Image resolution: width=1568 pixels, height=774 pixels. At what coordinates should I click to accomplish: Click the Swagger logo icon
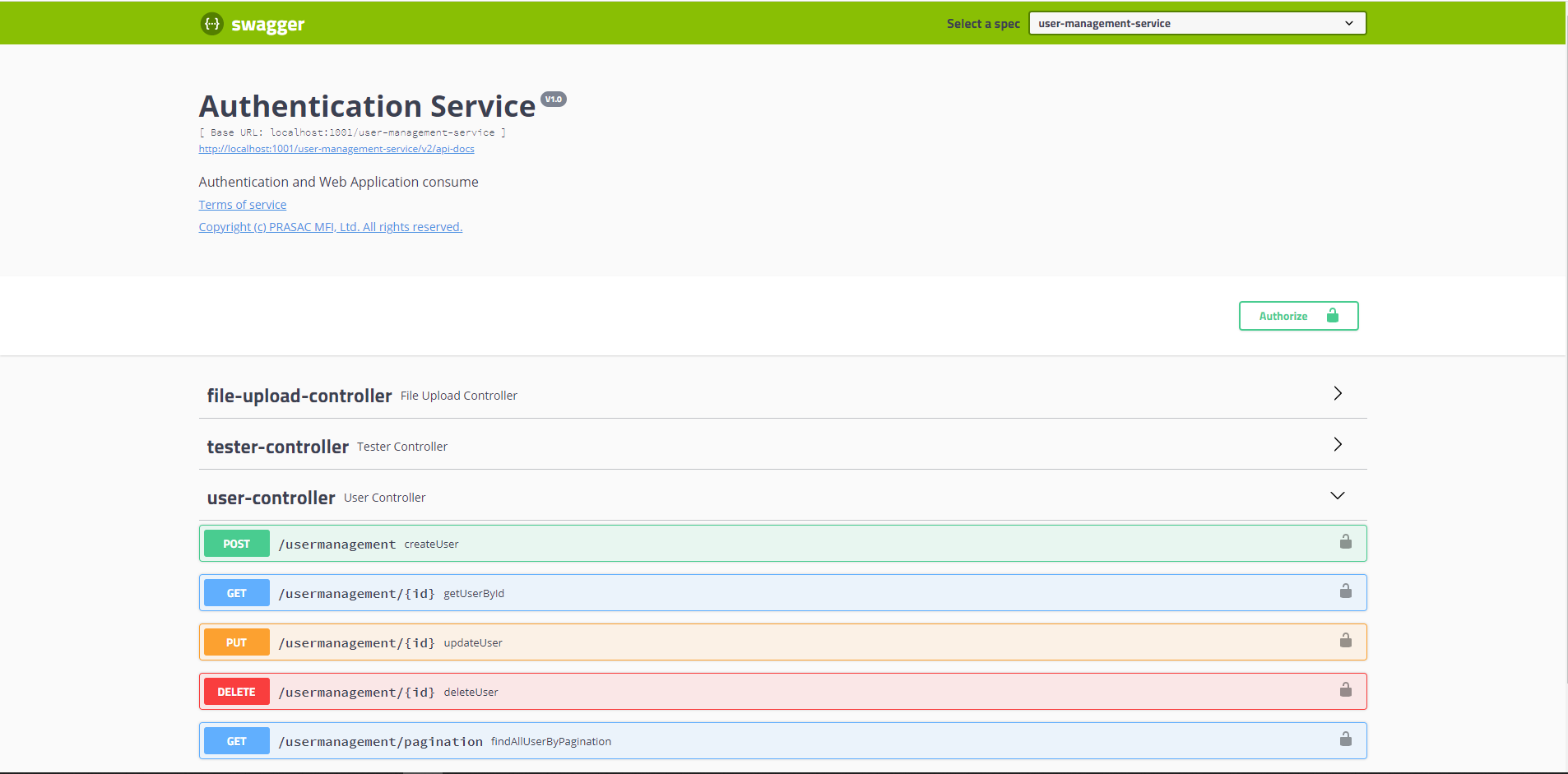click(212, 23)
